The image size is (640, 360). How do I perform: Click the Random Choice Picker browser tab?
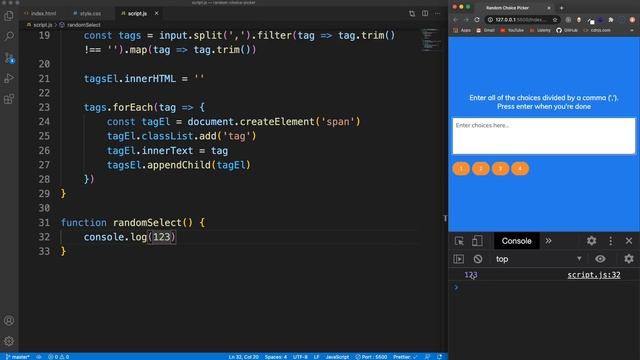pyautogui.click(x=507, y=8)
